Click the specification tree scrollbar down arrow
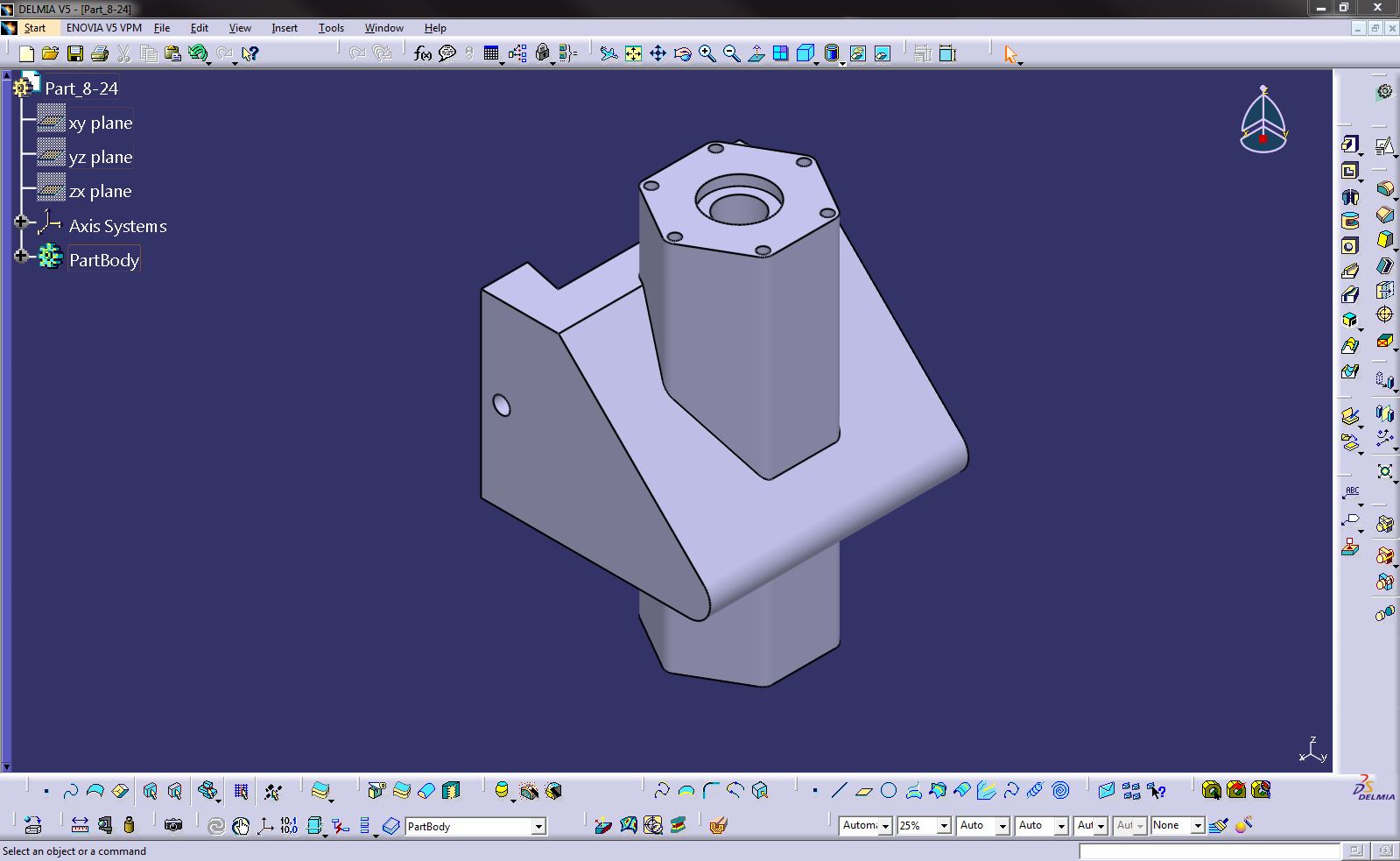Image resolution: width=1400 pixels, height=861 pixels. tap(5, 767)
